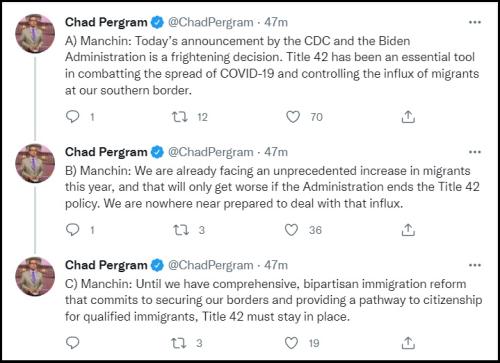Share the second Manchin tweet
Viewport: 500px width, 363px height.
click(x=408, y=230)
